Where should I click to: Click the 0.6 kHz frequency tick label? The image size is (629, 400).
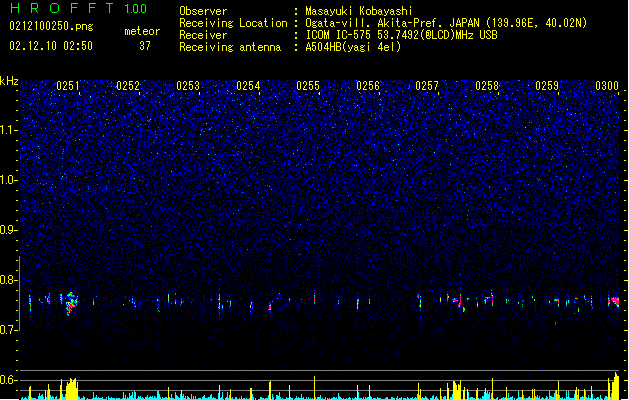9,380
